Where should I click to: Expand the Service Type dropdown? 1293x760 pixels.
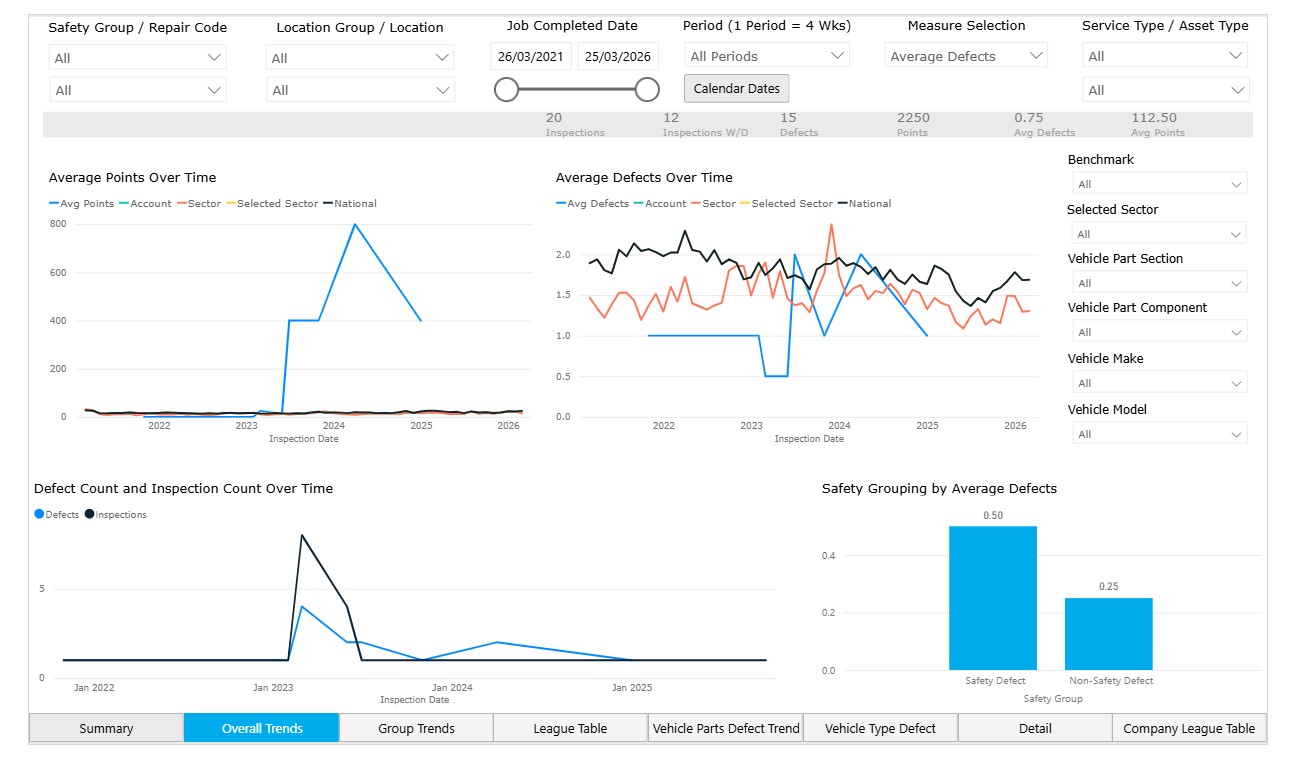click(1166, 56)
